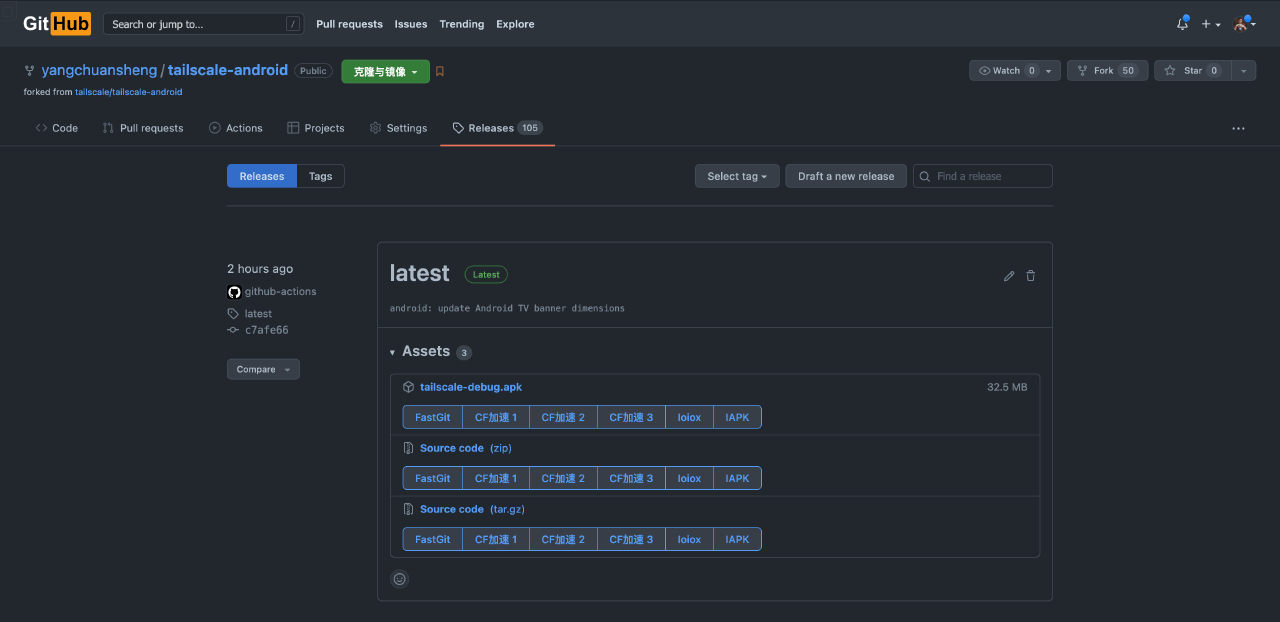Screen dimensions: 1280x622
Task: Download tailscale-debug.apk
Action: (471, 387)
